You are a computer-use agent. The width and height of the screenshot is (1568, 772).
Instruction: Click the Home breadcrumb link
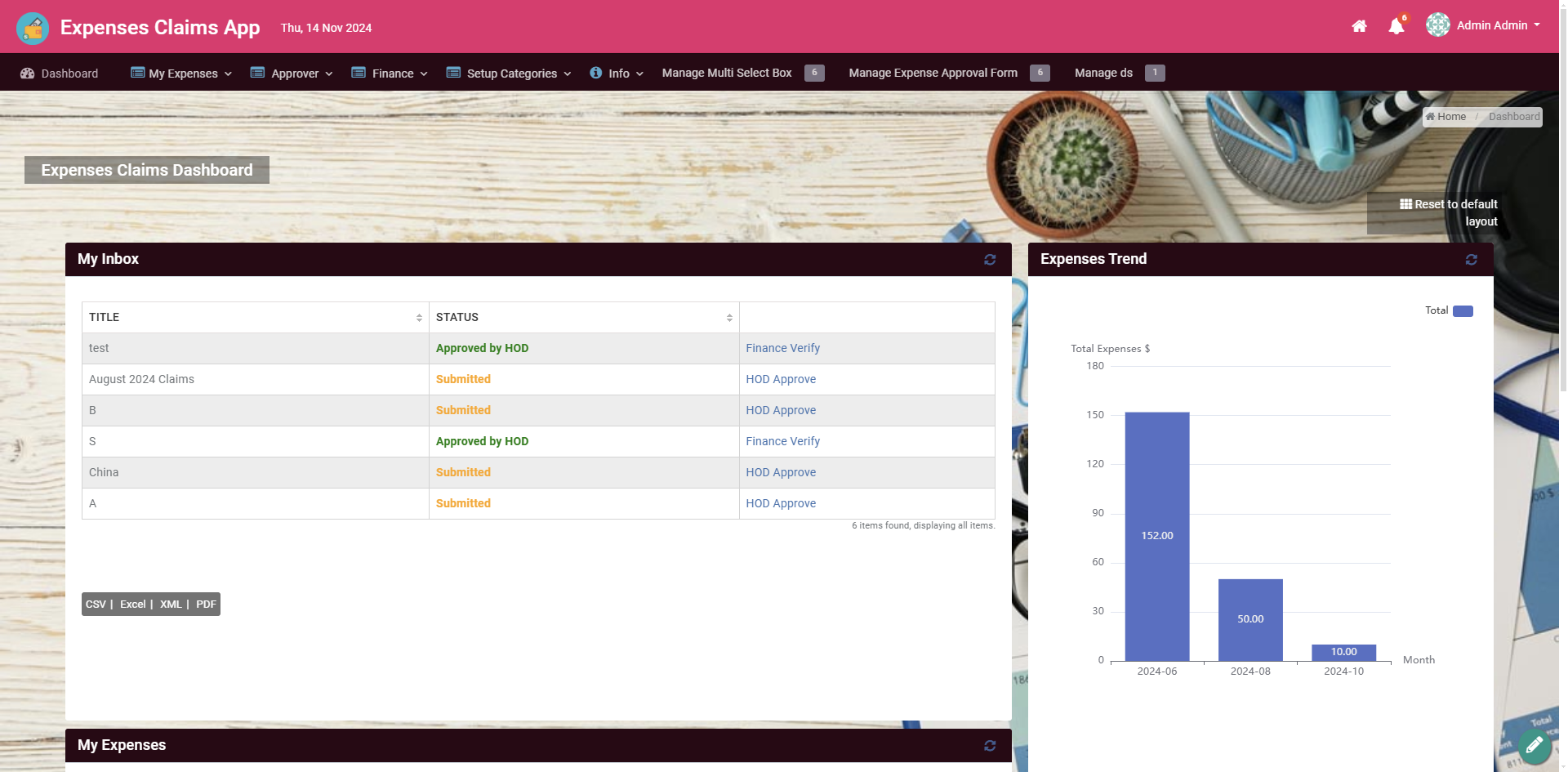pyautogui.click(x=1446, y=117)
